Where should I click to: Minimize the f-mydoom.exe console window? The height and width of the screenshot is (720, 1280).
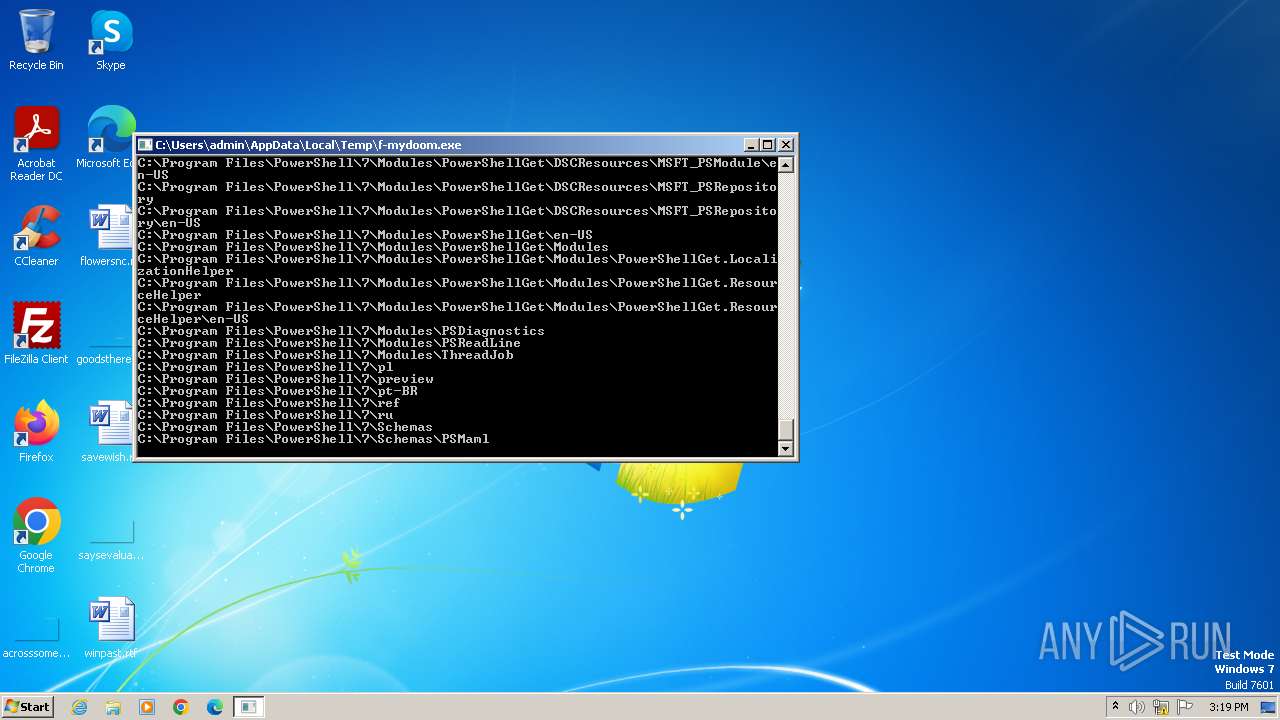click(751, 145)
